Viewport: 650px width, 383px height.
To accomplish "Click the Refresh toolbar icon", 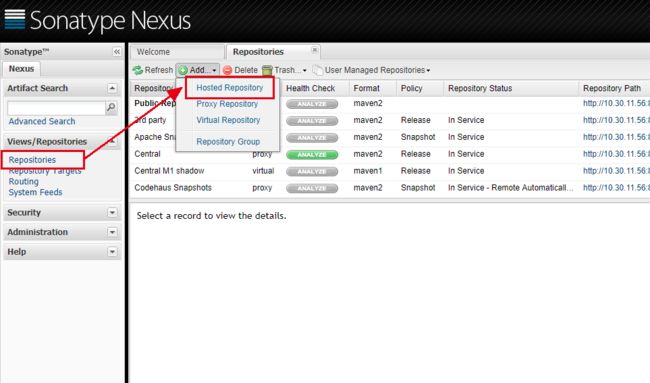I will (x=138, y=70).
